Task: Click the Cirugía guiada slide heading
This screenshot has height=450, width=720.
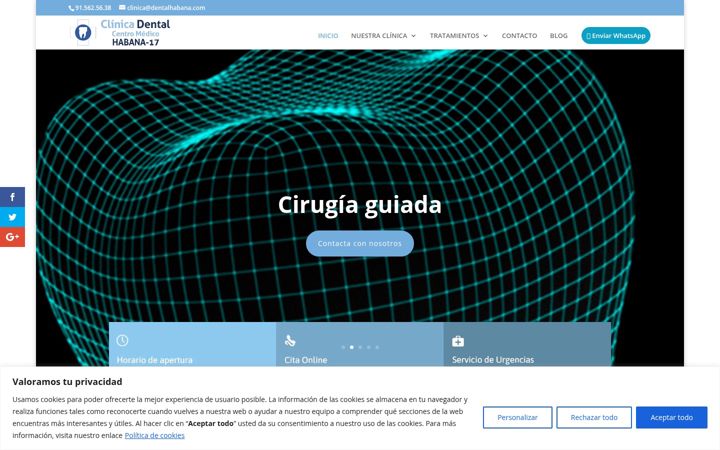Action: click(x=360, y=204)
